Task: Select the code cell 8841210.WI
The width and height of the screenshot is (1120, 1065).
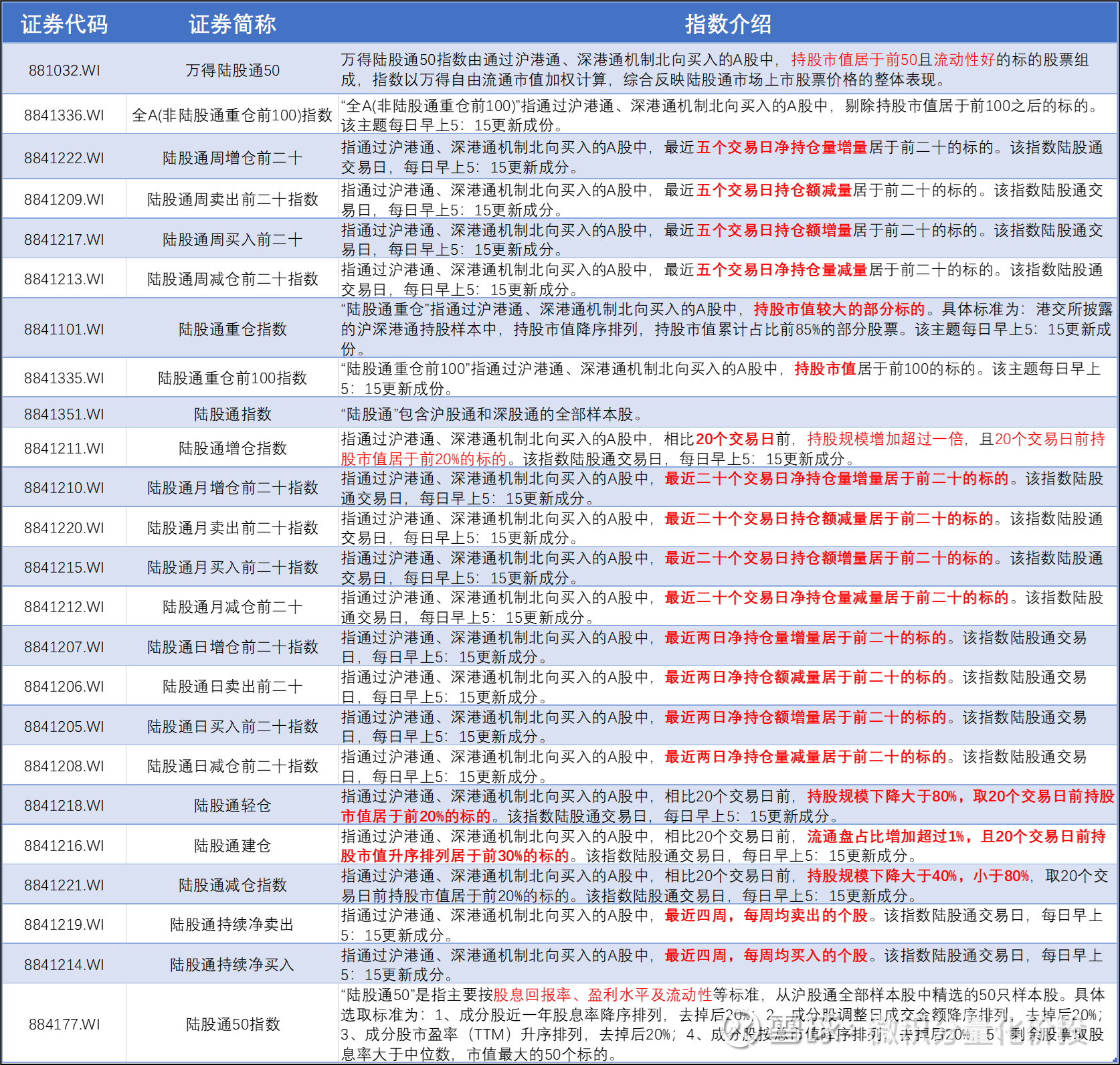Action: [64, 488]
